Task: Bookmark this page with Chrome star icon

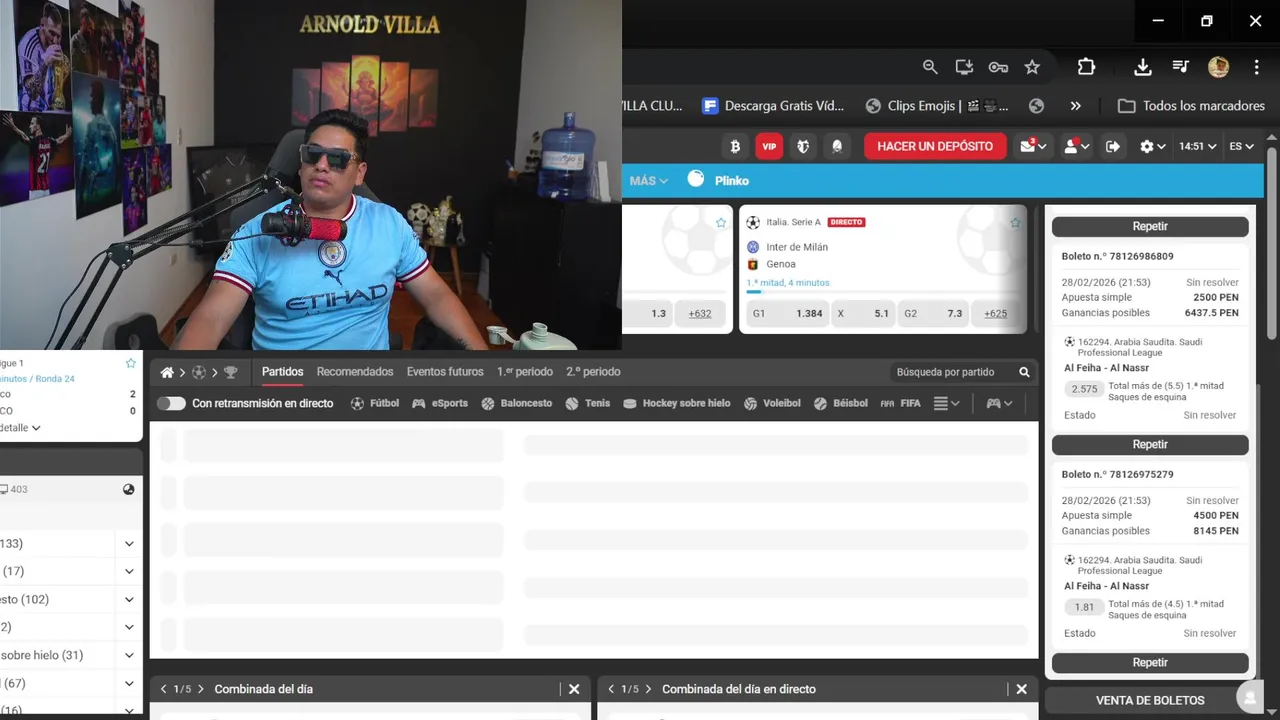Action: click(1032, 67)
